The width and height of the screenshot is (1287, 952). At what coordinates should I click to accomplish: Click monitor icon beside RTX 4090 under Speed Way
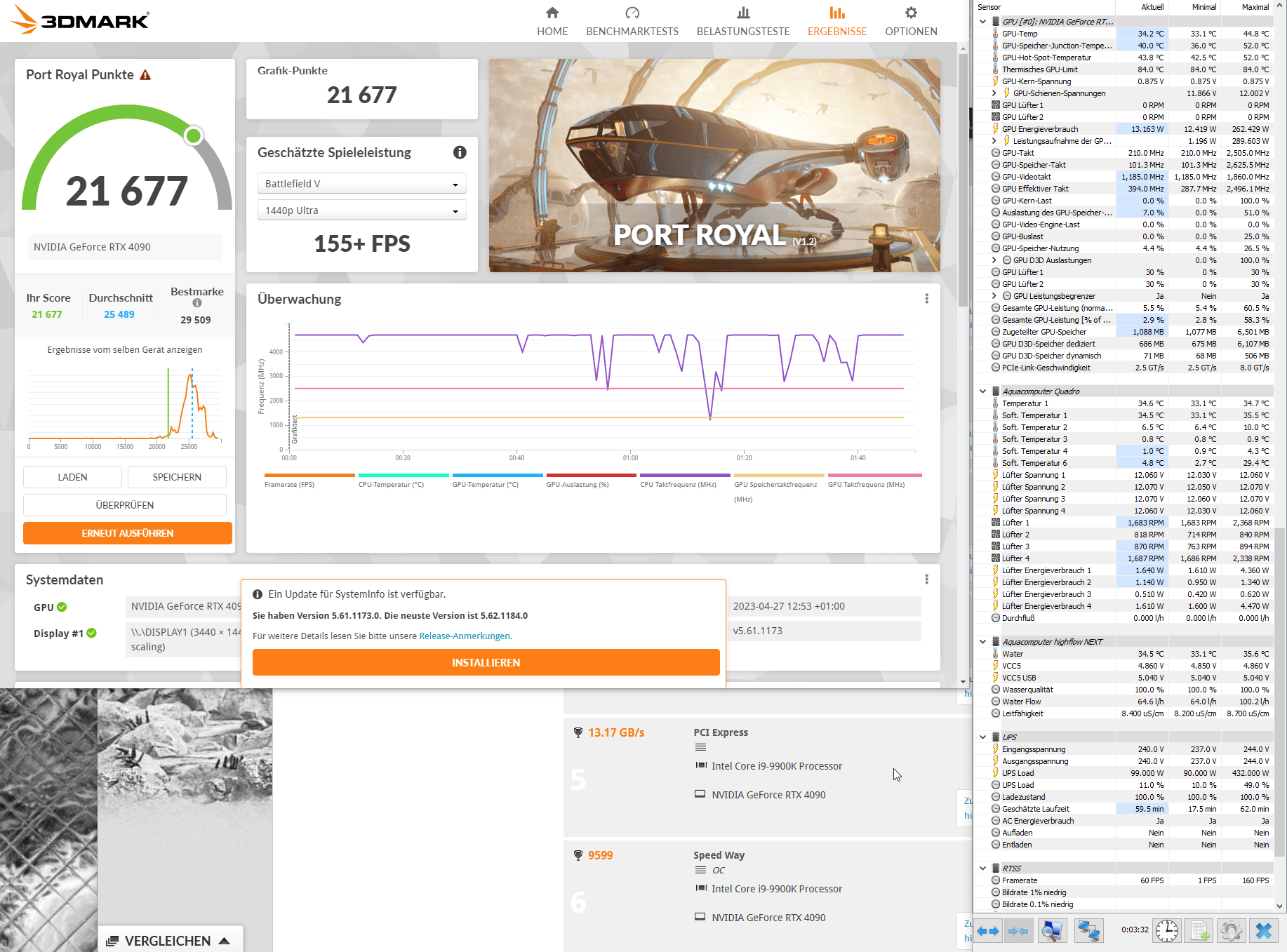[x=700, y=917]
